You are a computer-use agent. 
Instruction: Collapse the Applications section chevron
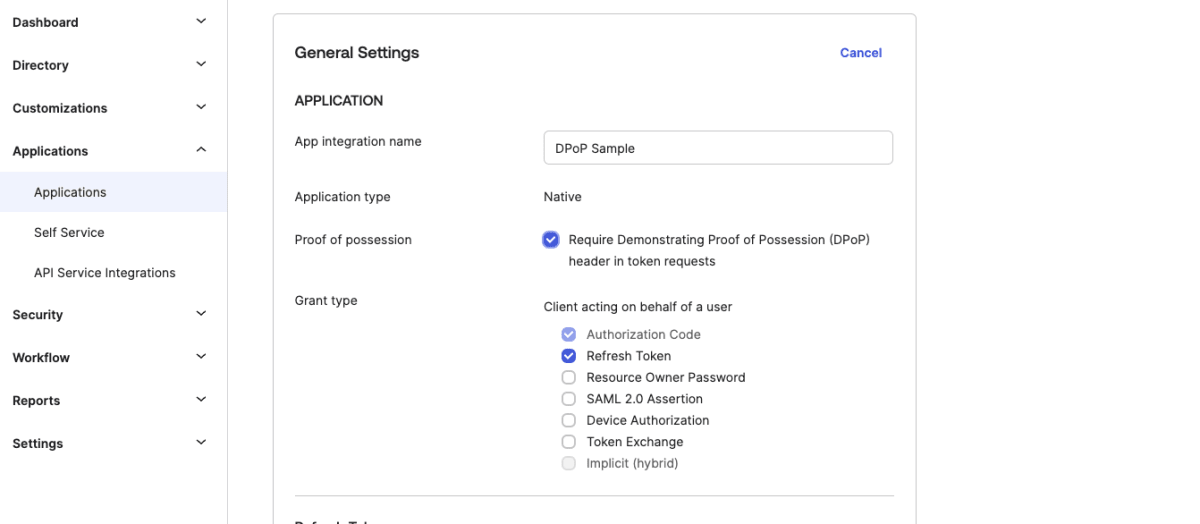[201, 150]
